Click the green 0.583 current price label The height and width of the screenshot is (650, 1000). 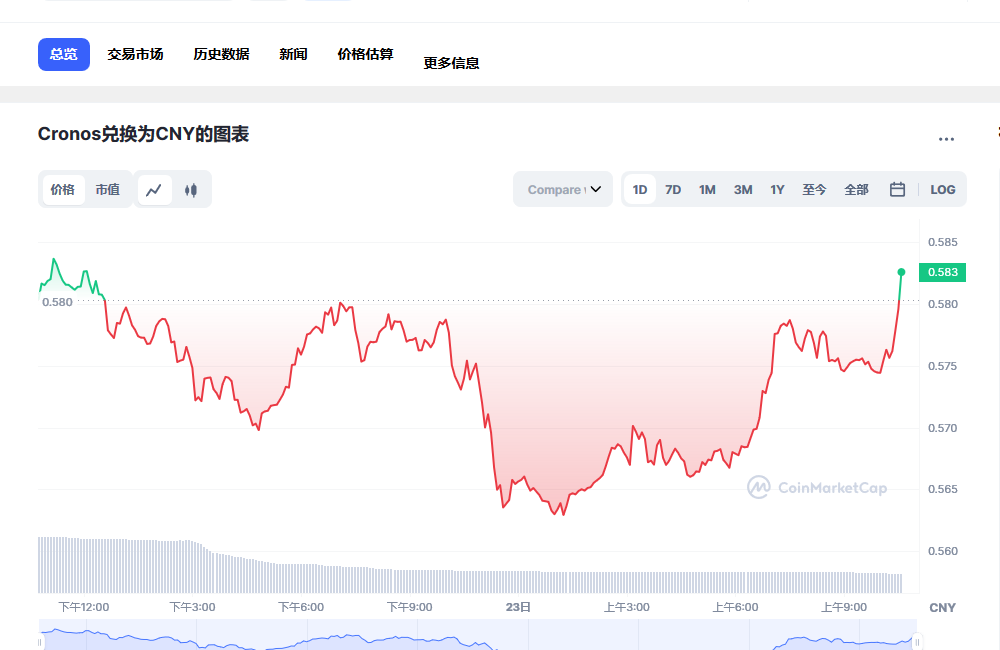pyautogui.click(x=943, y=272)
